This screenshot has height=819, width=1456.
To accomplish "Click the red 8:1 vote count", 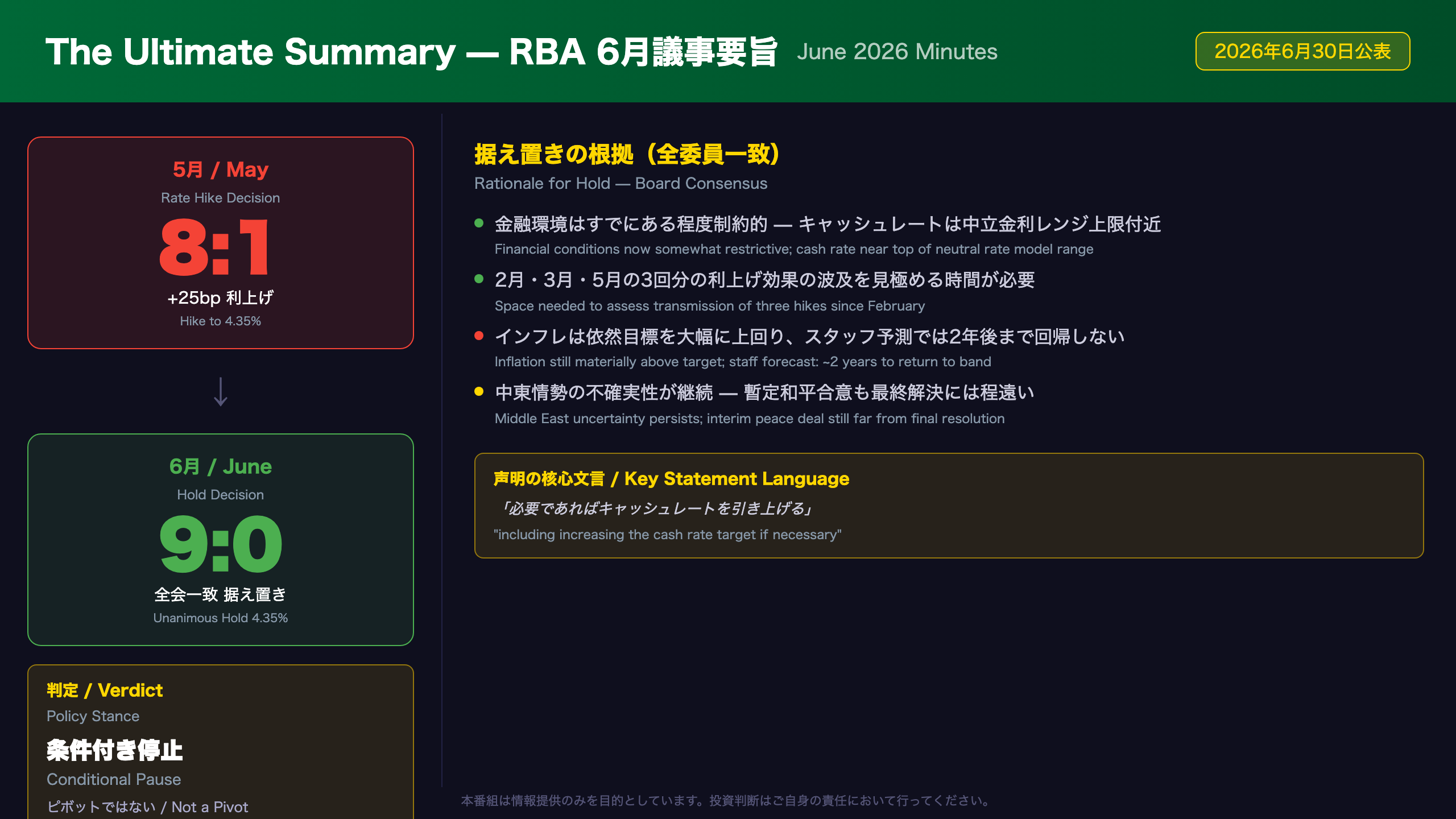I will (x=215, y=247).
